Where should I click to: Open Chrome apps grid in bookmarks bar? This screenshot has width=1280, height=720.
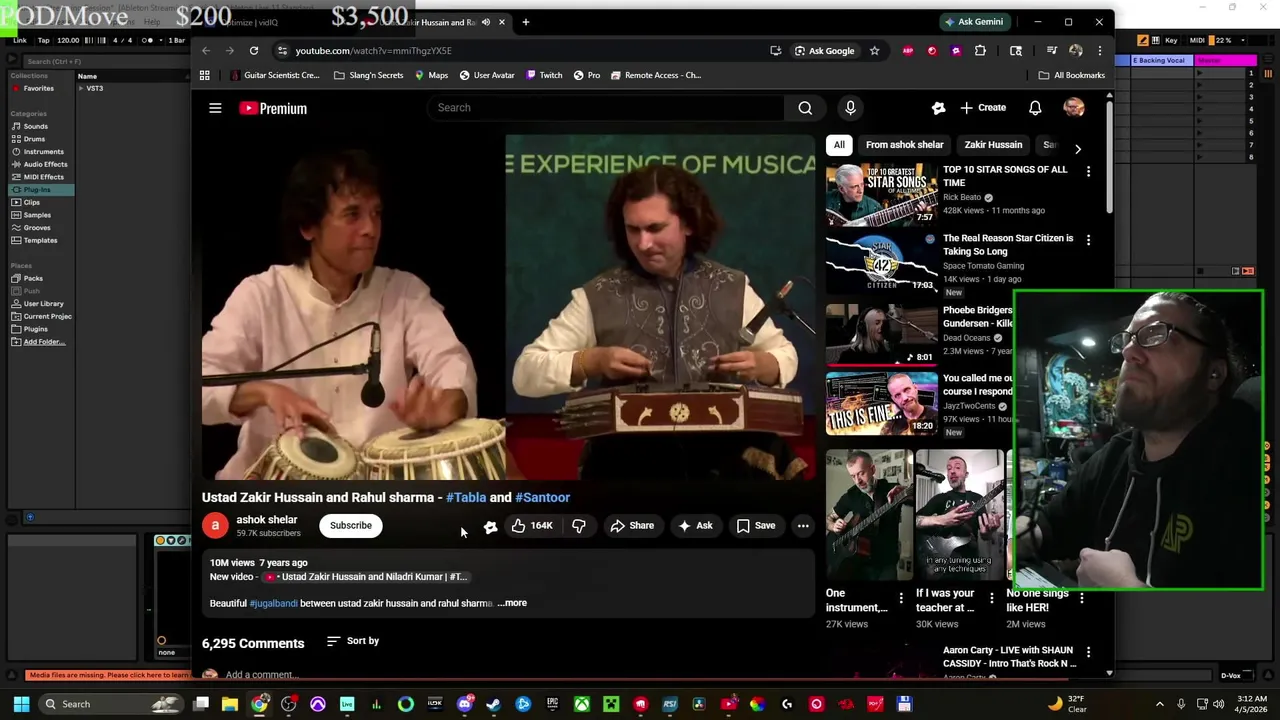(x=204, y=75)
